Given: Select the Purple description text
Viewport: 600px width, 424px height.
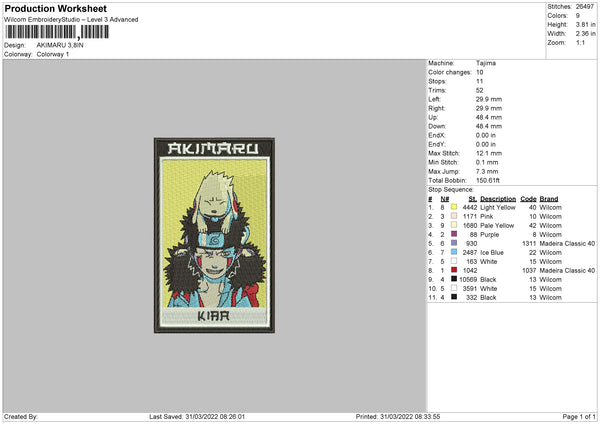Looking at the screenshot, I should coord(489,235).
